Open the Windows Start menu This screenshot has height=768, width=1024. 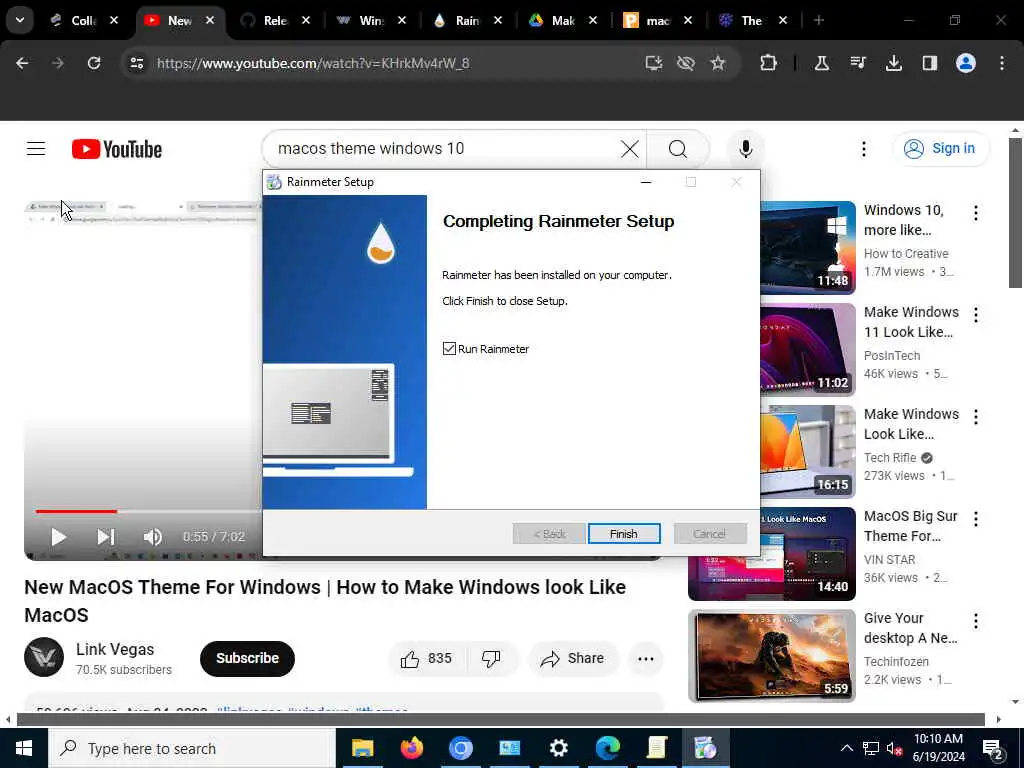[x=24, y=748]
